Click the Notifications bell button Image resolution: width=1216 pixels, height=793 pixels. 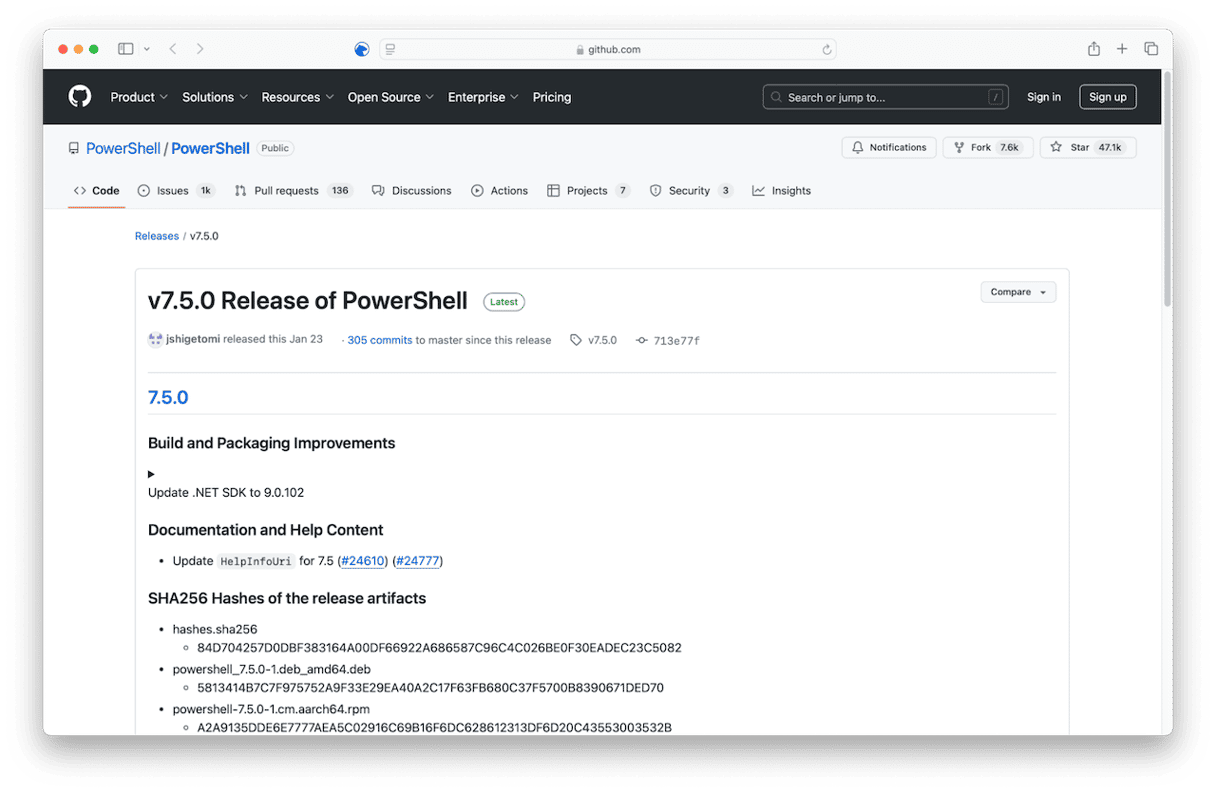[x=889, y=147]
